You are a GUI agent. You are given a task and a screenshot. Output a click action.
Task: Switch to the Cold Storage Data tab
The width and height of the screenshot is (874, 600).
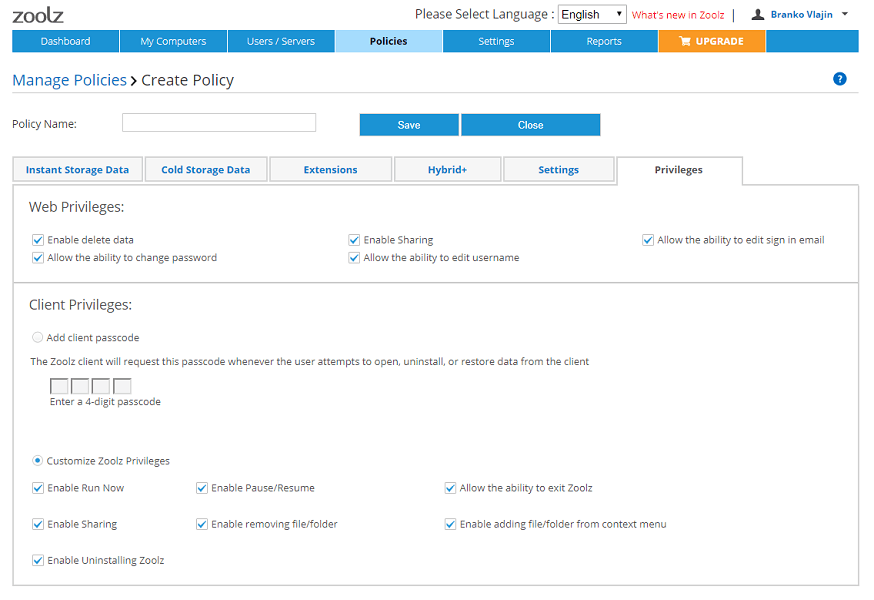206,170
